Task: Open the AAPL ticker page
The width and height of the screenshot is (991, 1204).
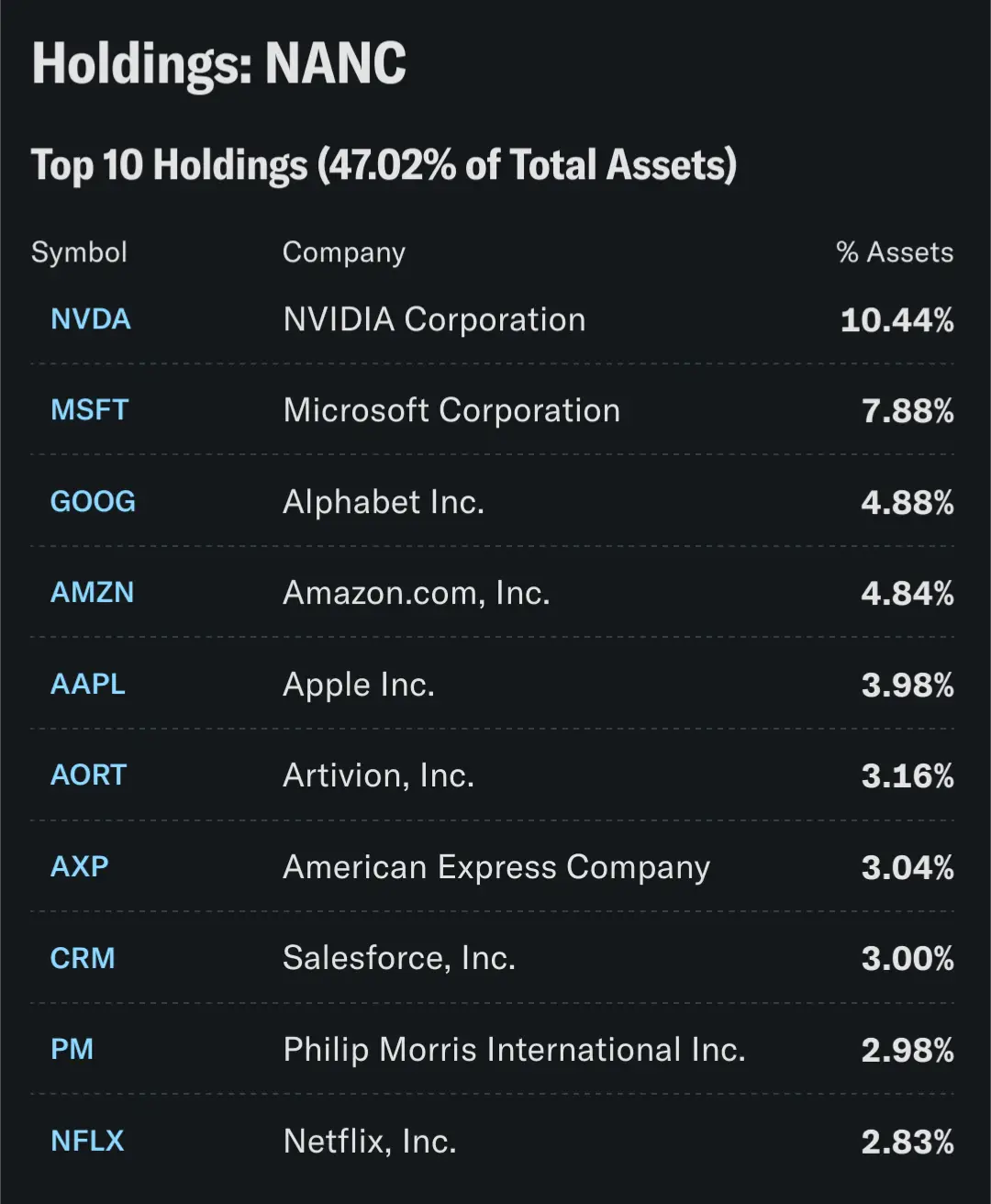Action: [88, 685]
